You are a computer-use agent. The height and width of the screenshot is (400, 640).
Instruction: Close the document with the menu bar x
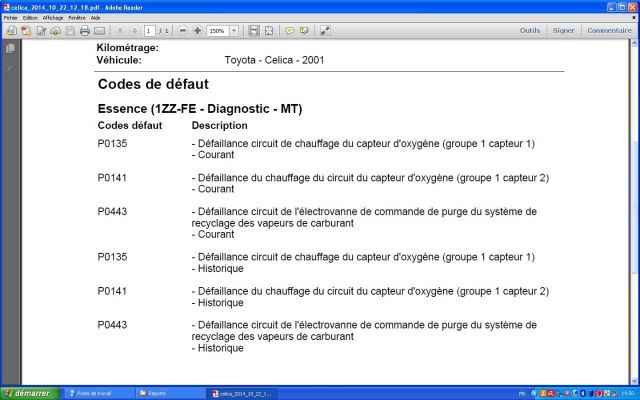click(x=634, y=18)
